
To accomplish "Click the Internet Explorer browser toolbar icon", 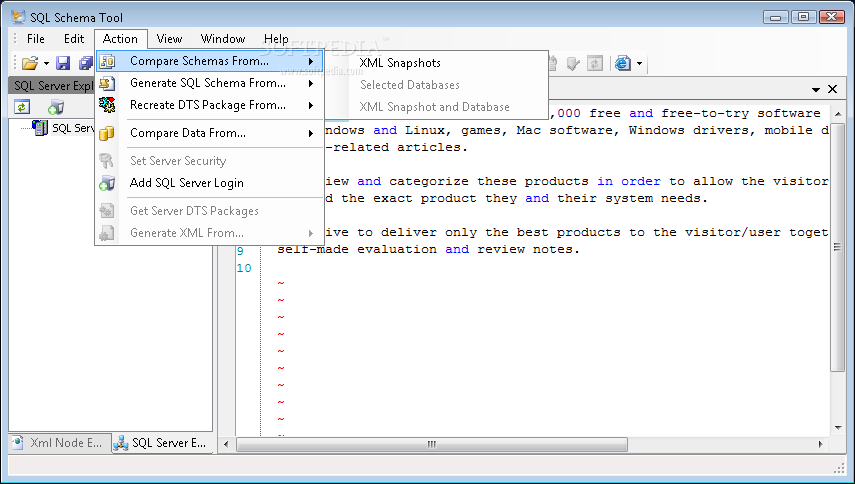I will click(623, 63).
